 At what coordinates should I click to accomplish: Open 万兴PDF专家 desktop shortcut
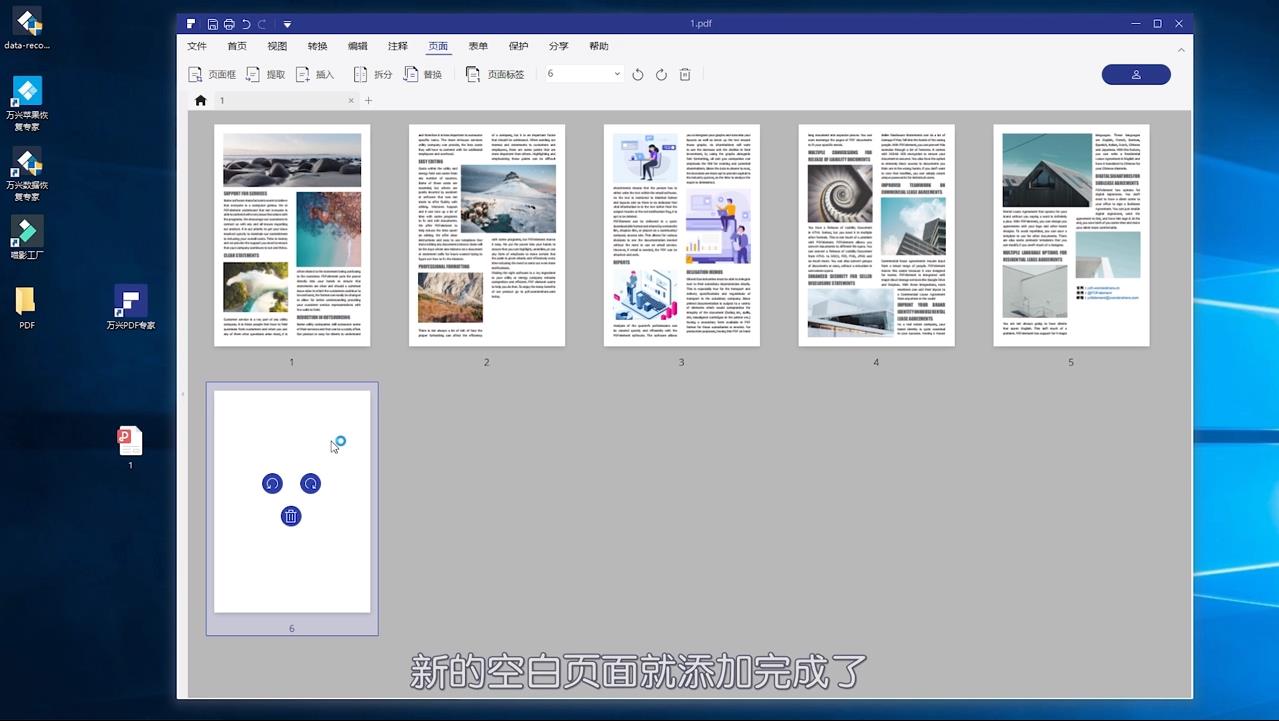tap(131, 308)
